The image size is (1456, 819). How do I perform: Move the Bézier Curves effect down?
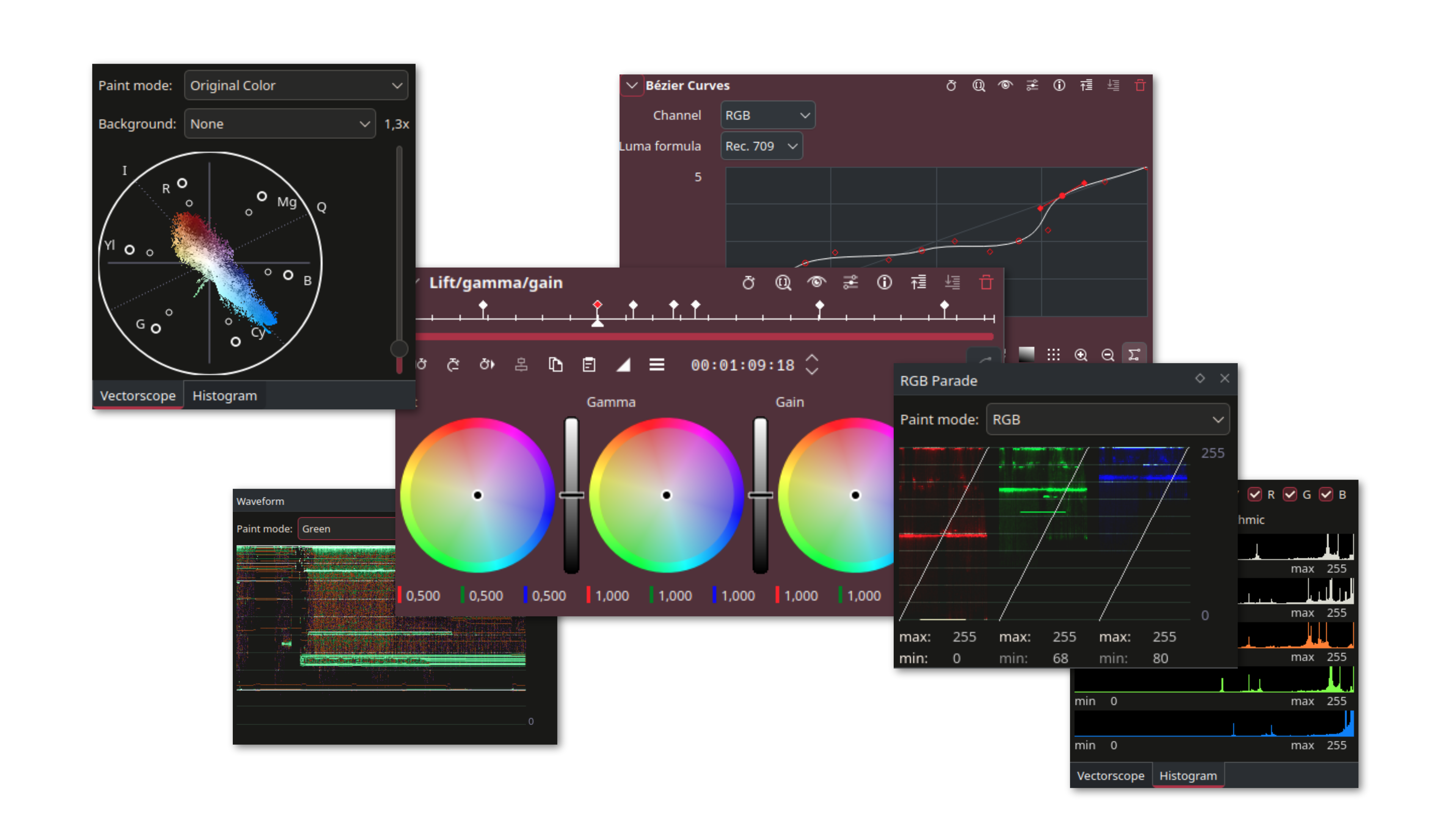pyautogui.click(x=1114, y=85)
